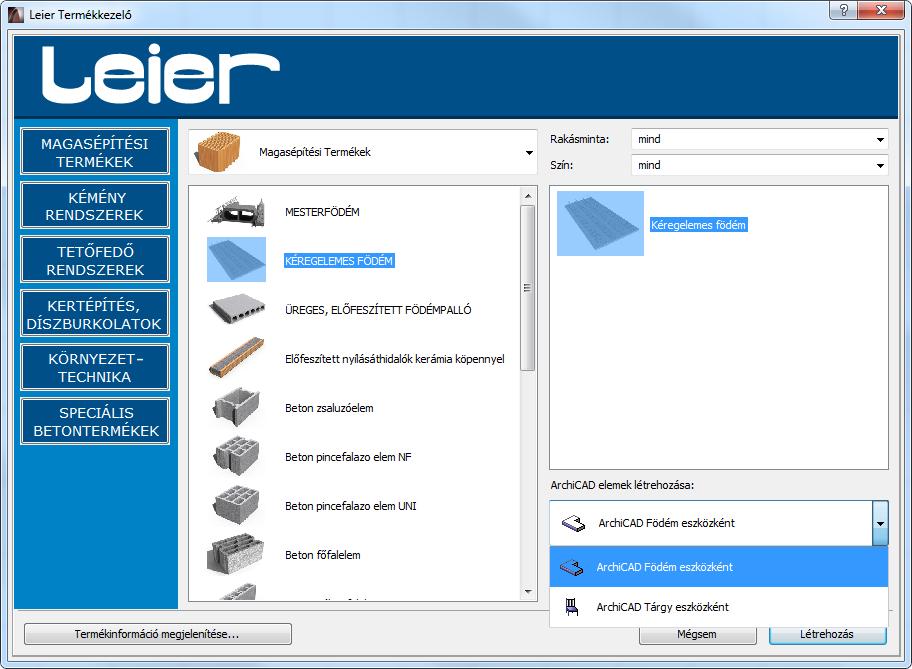Click the product list scrollbar thumb
Image resolution: width=912 pixels, height=669 pixels.
click(x=528, y=288)
